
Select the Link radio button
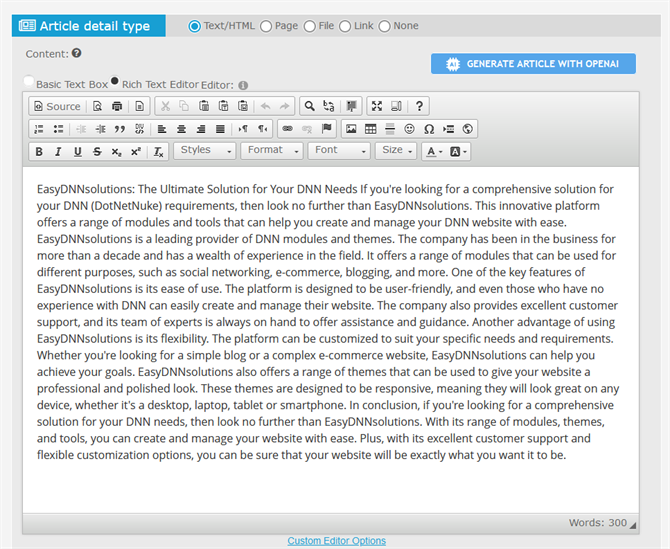345,26
